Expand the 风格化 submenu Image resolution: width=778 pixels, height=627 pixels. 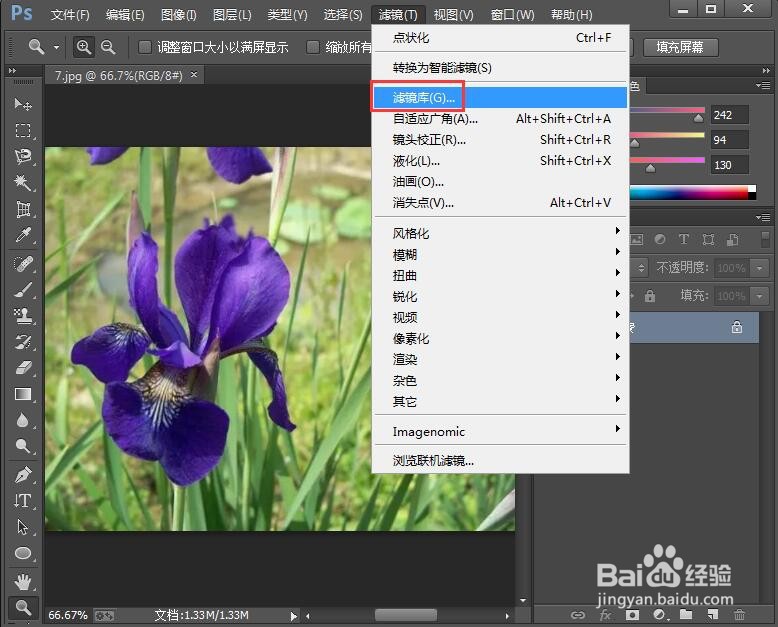(501, 234)
